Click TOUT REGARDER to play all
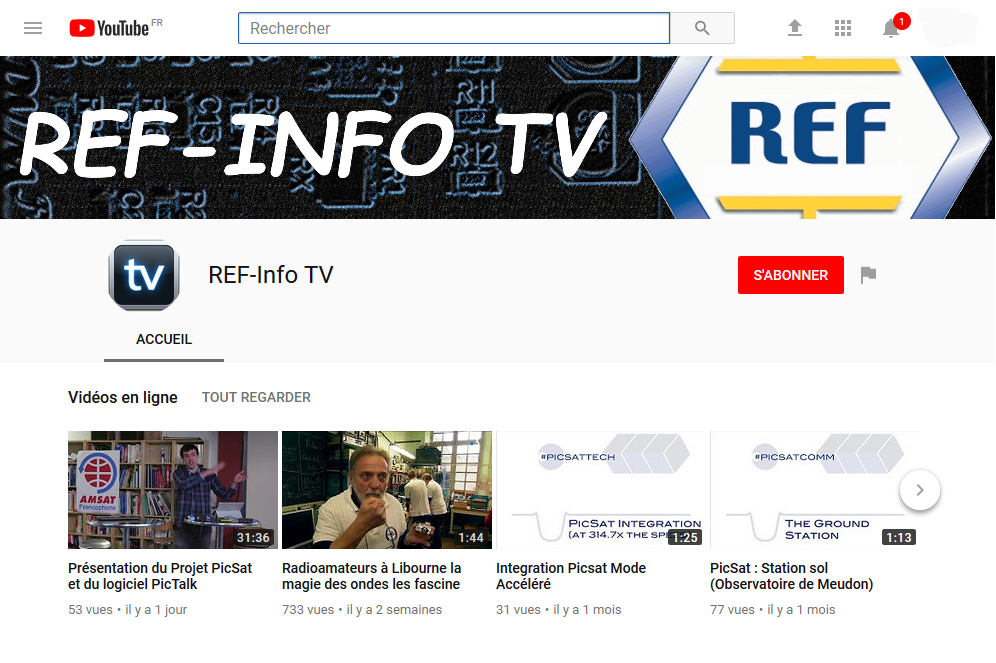 (x=256, y=398)
